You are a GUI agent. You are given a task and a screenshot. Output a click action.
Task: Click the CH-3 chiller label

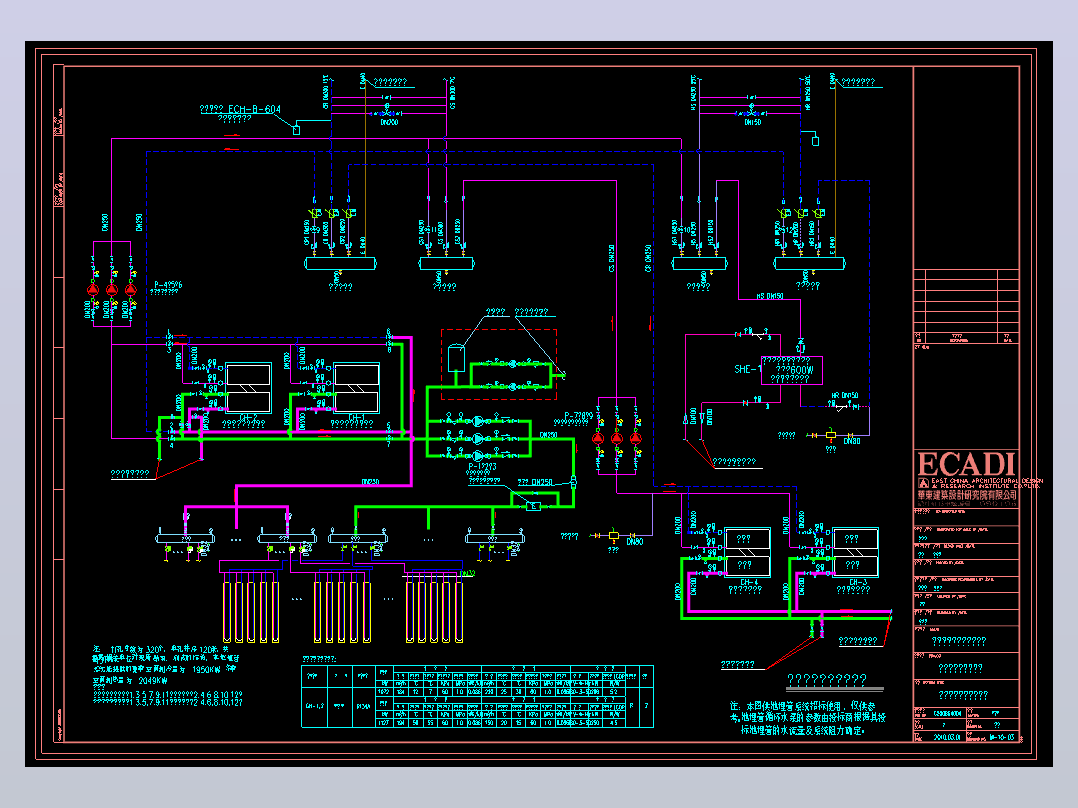pos(857,582)
